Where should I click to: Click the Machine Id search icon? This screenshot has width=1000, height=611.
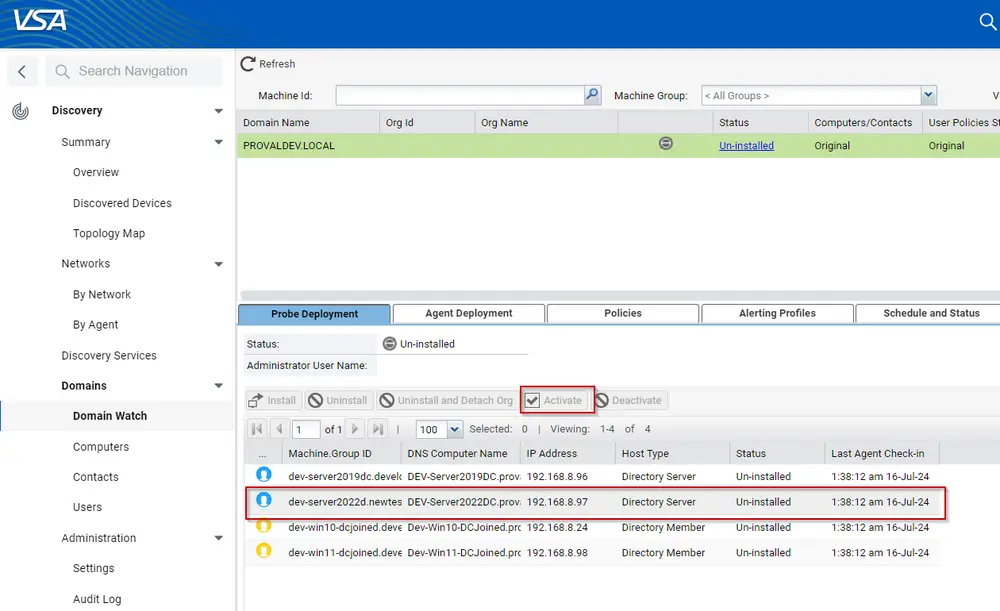[x=592, y=95]
